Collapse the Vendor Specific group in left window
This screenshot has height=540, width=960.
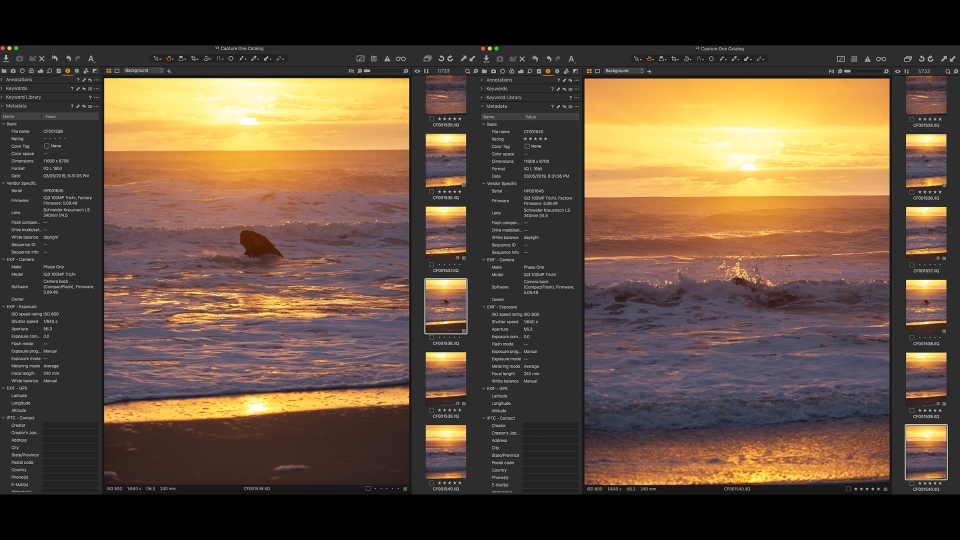[x=3, y=183]
